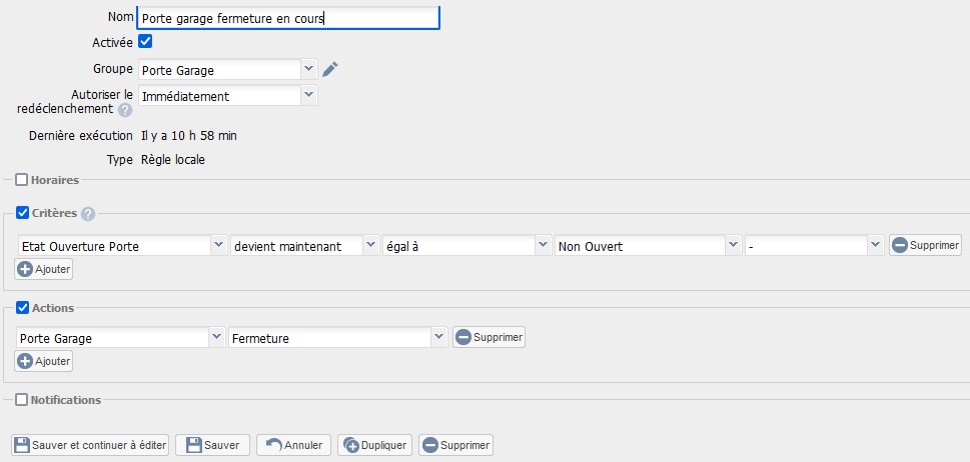The height and width of the screenshot is (462, 970).
Task: Click Dupliquer to duplicate this rule
Action: tap(375, 445)
